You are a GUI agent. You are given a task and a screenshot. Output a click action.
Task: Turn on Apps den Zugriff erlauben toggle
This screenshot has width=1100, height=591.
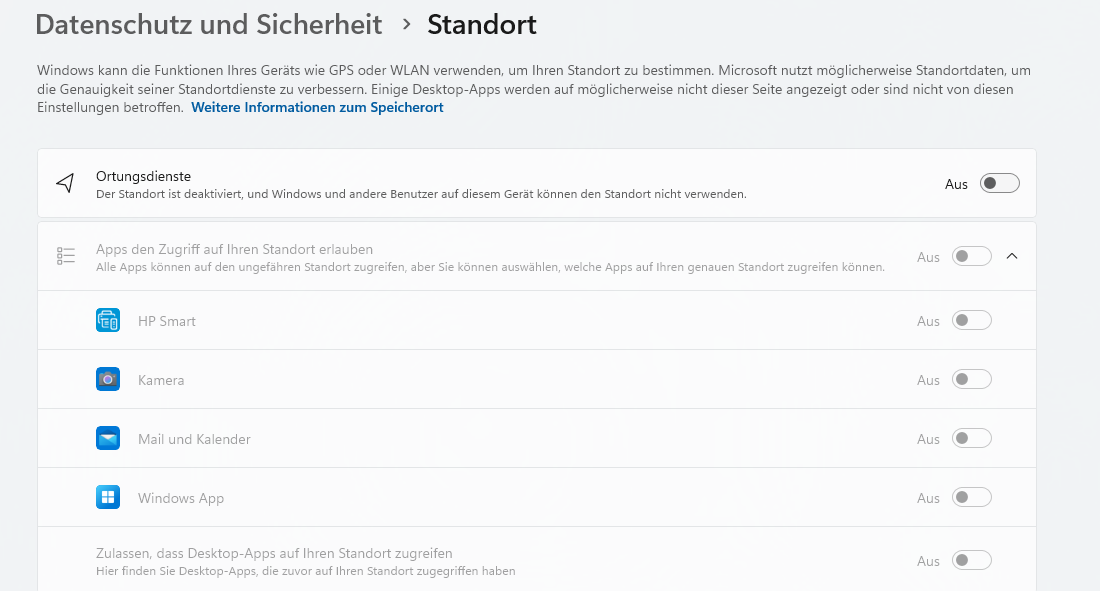tap(971, 257)
